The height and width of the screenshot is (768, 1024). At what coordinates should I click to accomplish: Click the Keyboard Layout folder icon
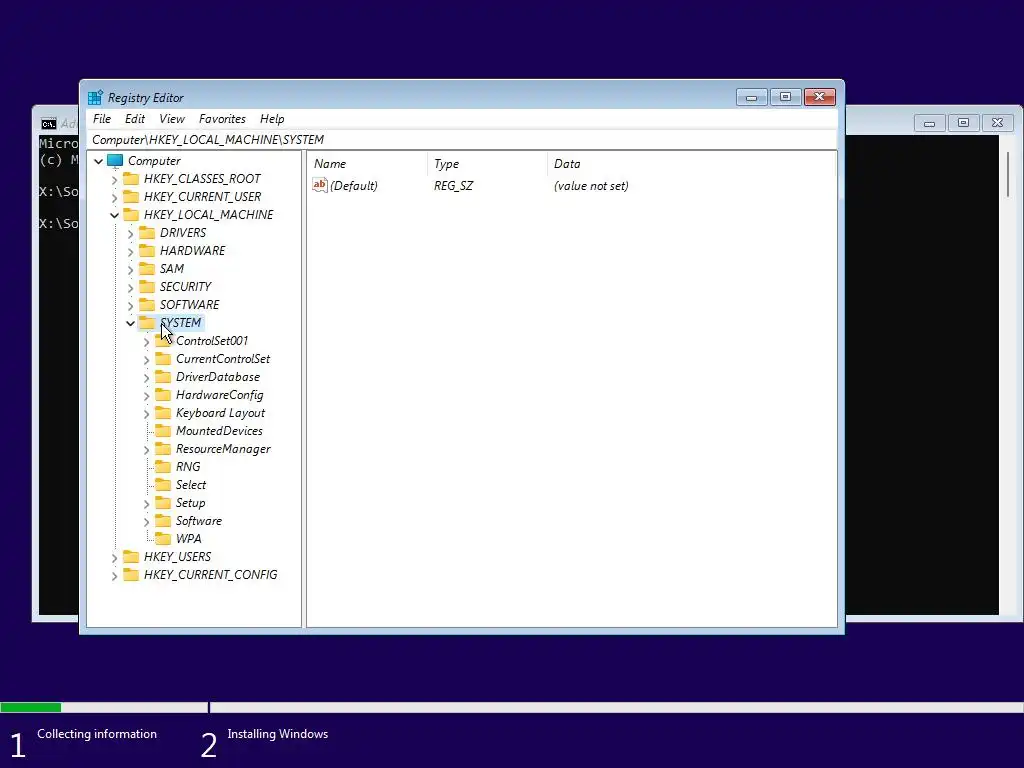[x=163, y=412]
